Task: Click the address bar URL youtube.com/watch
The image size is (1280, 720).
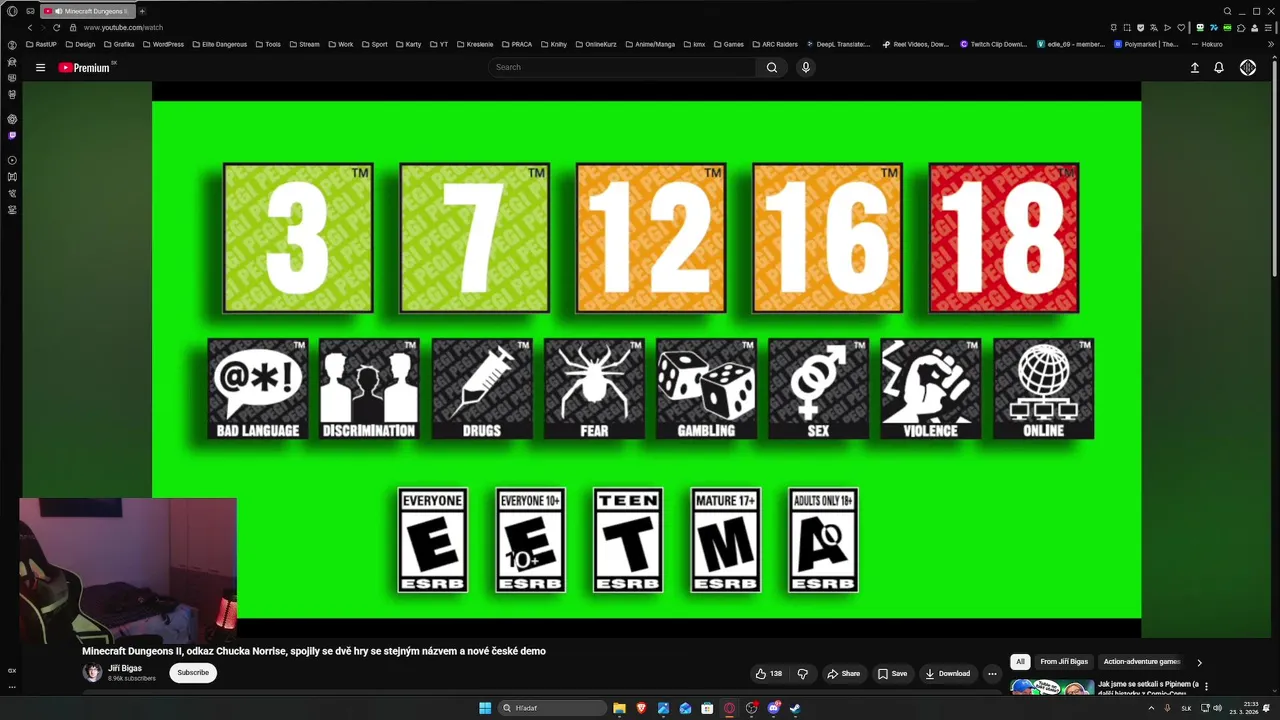Action: [x=123, y=28]
